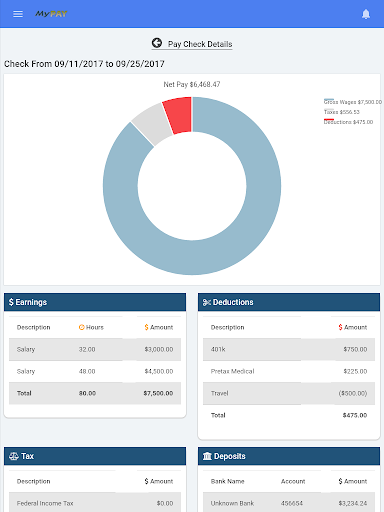384x512 pixels.
Task: Click dollar icon in Tax Amount column
Action: (x=146, y=481)
